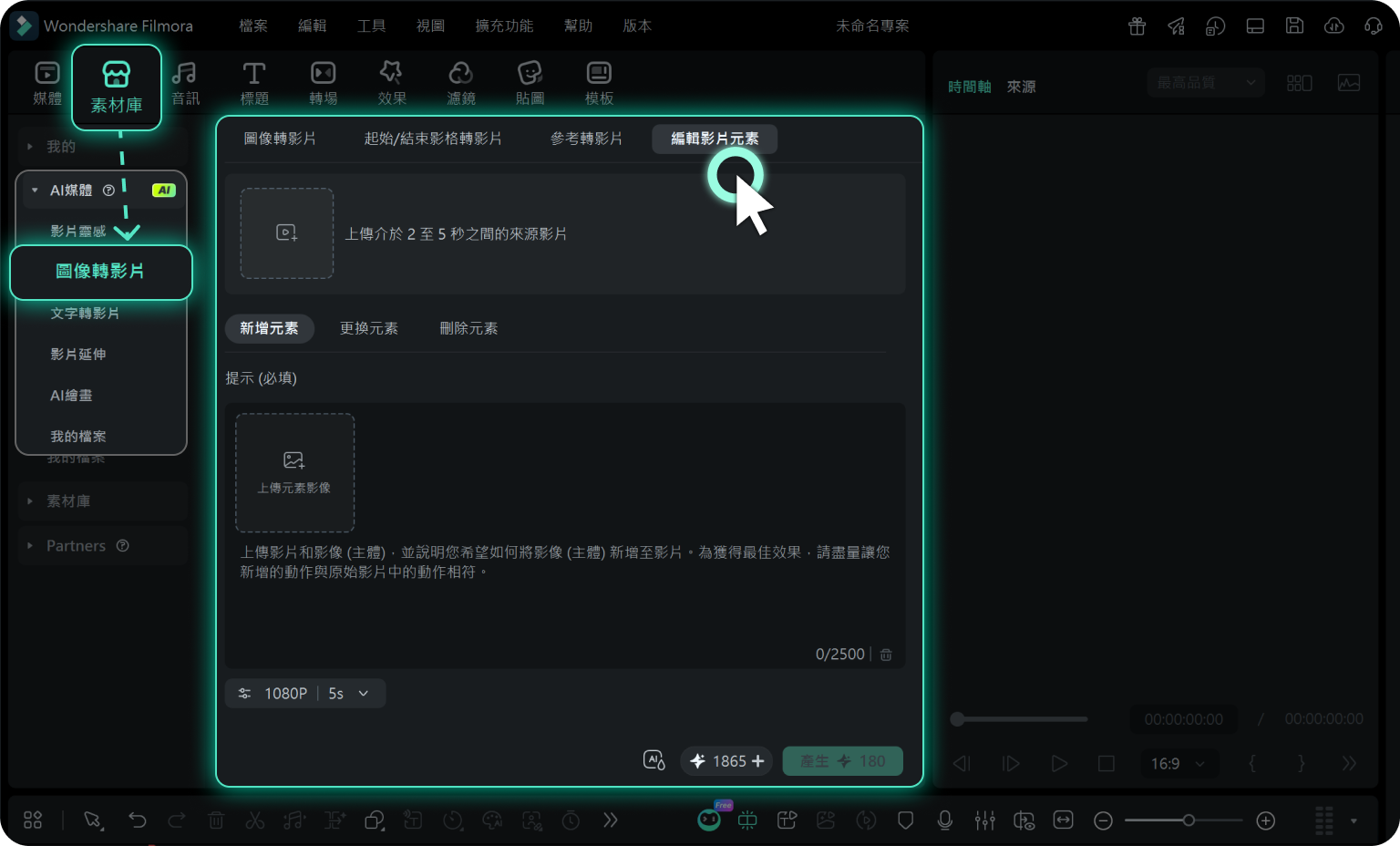Open the 最高品質 quality dropdown
The height and width of the screenshot is (846, 1400).
tap(1206, 83)
